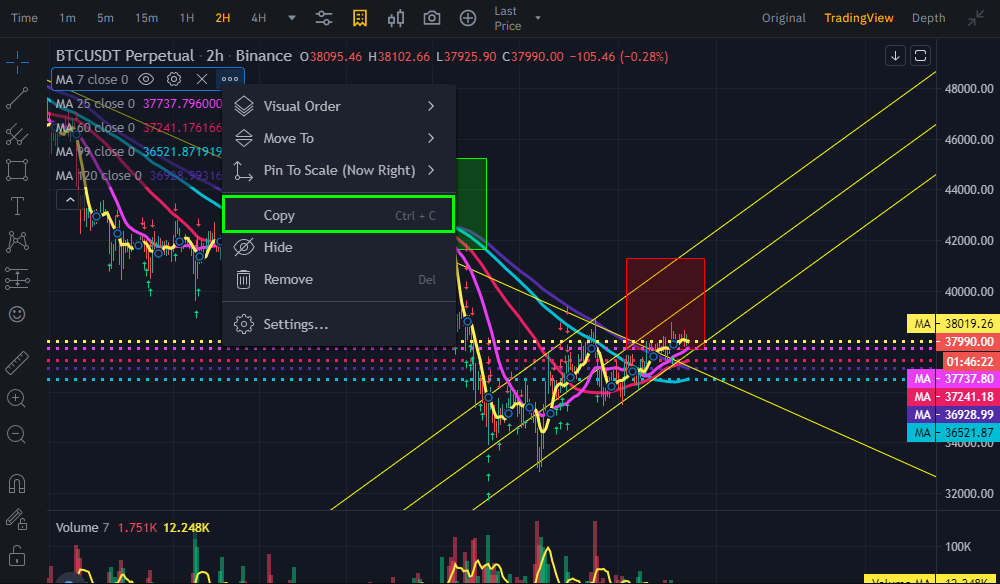Remove MA 7 indicator with the X

202,79
